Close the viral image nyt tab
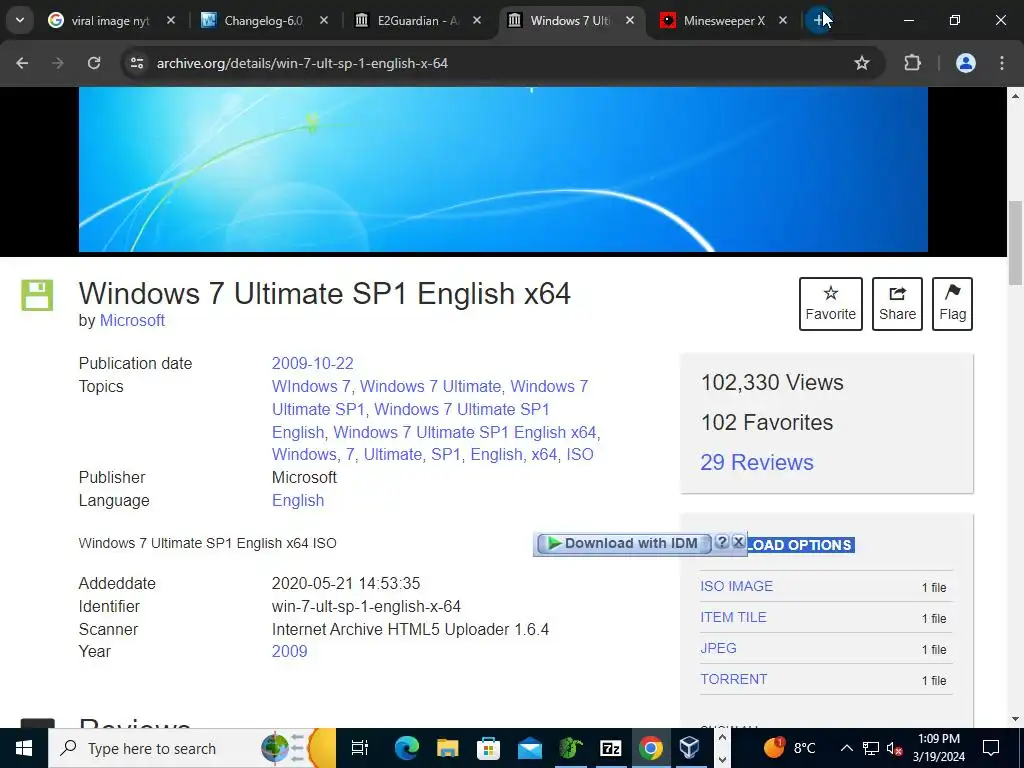 170,21
